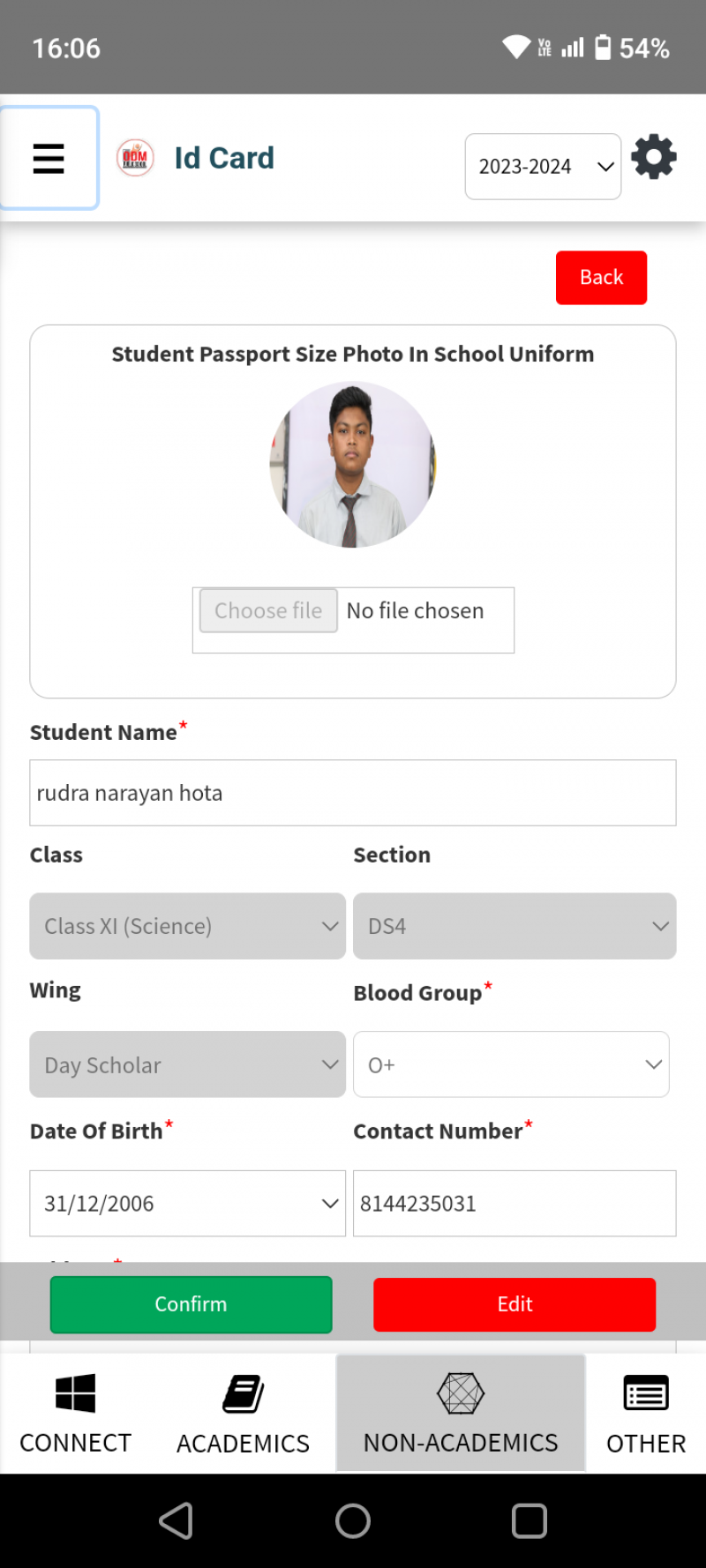
Task: Open the Section DS4 dropdown
Action: click(x=514, y=926)
